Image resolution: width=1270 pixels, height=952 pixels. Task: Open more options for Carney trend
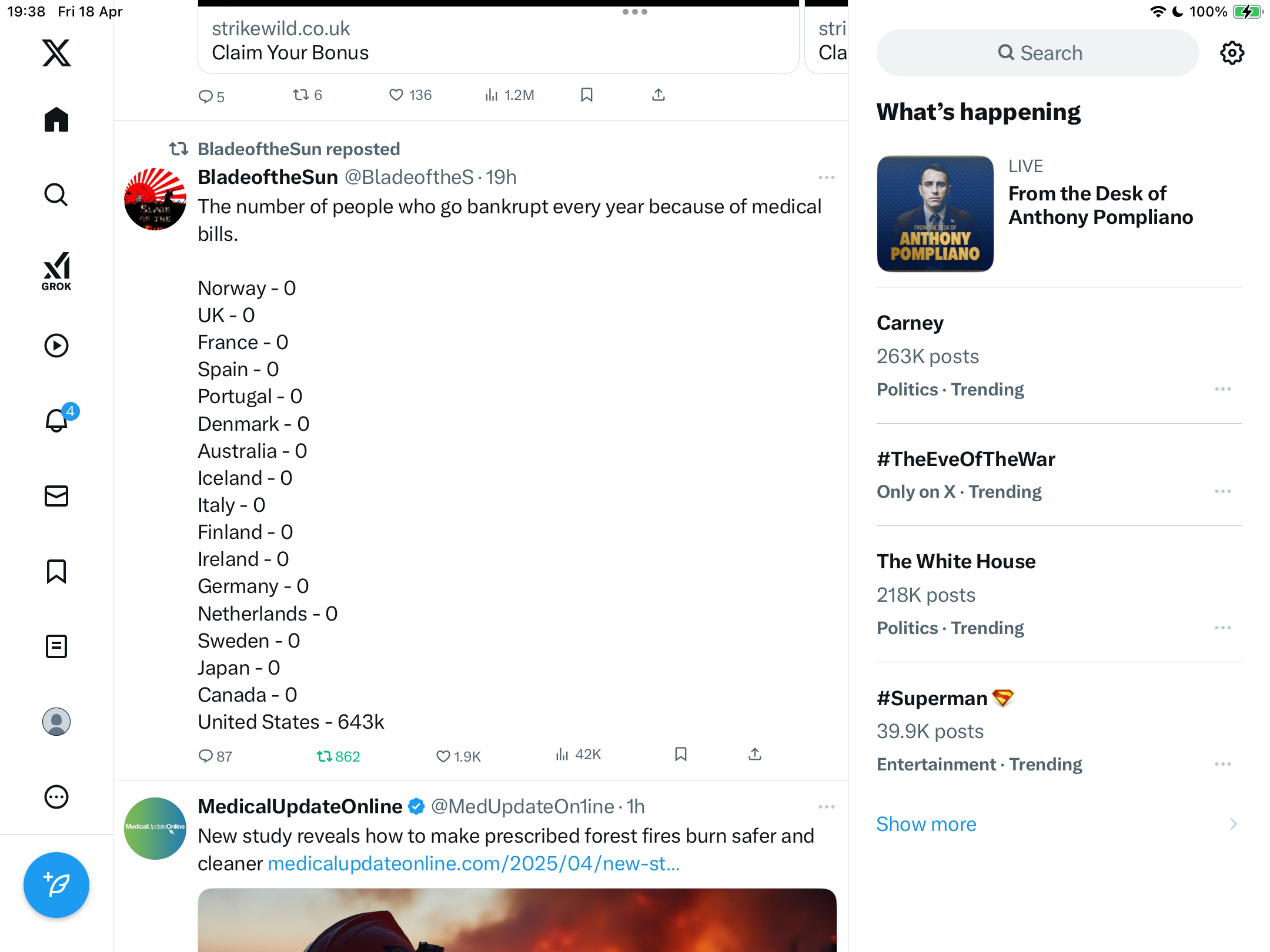[1222, 389]
